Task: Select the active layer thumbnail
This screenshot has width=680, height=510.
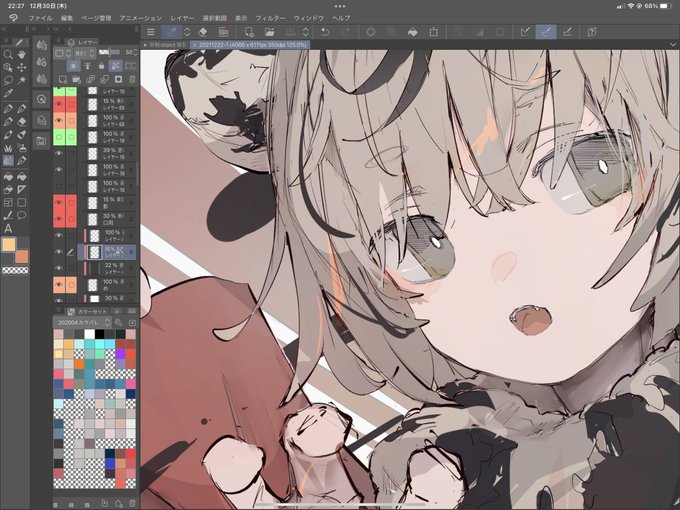Action: click(94, 252)
